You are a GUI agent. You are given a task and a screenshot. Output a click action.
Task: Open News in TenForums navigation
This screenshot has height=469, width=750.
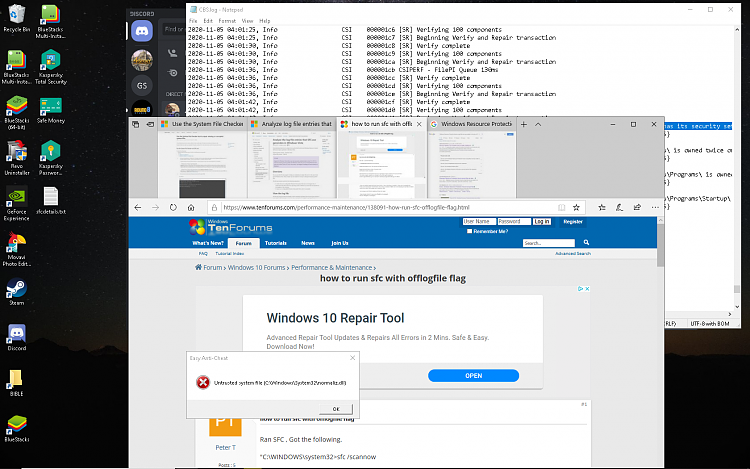308,243
